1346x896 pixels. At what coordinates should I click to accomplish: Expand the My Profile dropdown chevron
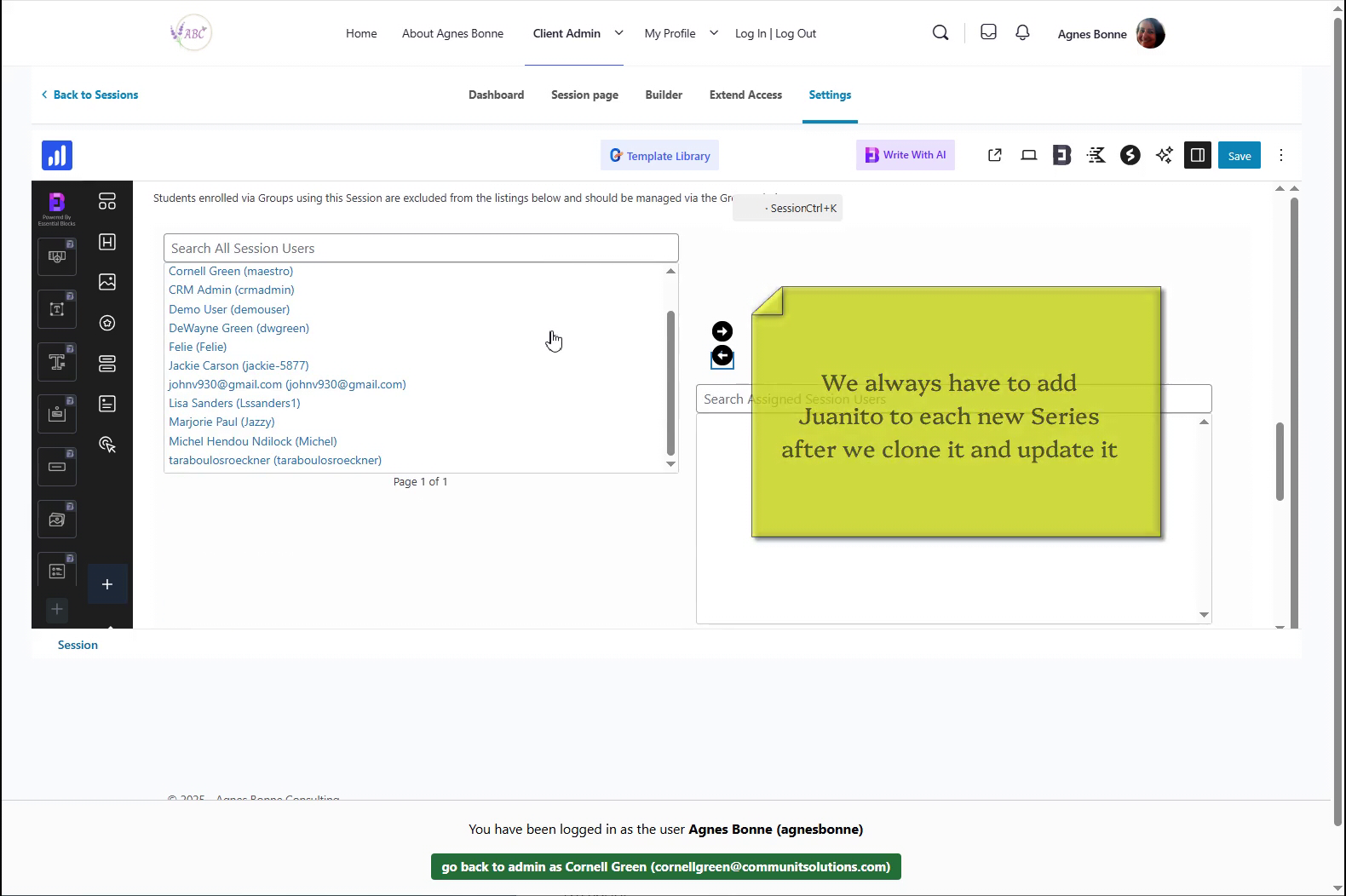714,33
